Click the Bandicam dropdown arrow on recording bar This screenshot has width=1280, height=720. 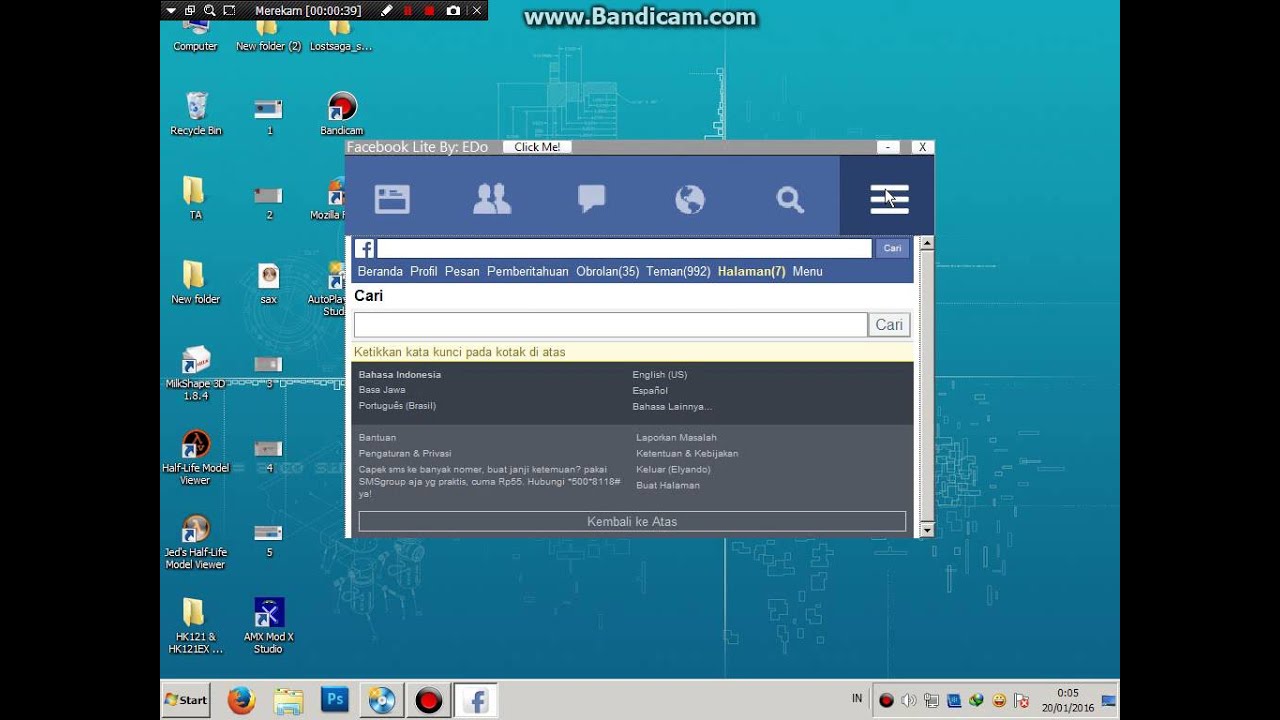[171, 10]
